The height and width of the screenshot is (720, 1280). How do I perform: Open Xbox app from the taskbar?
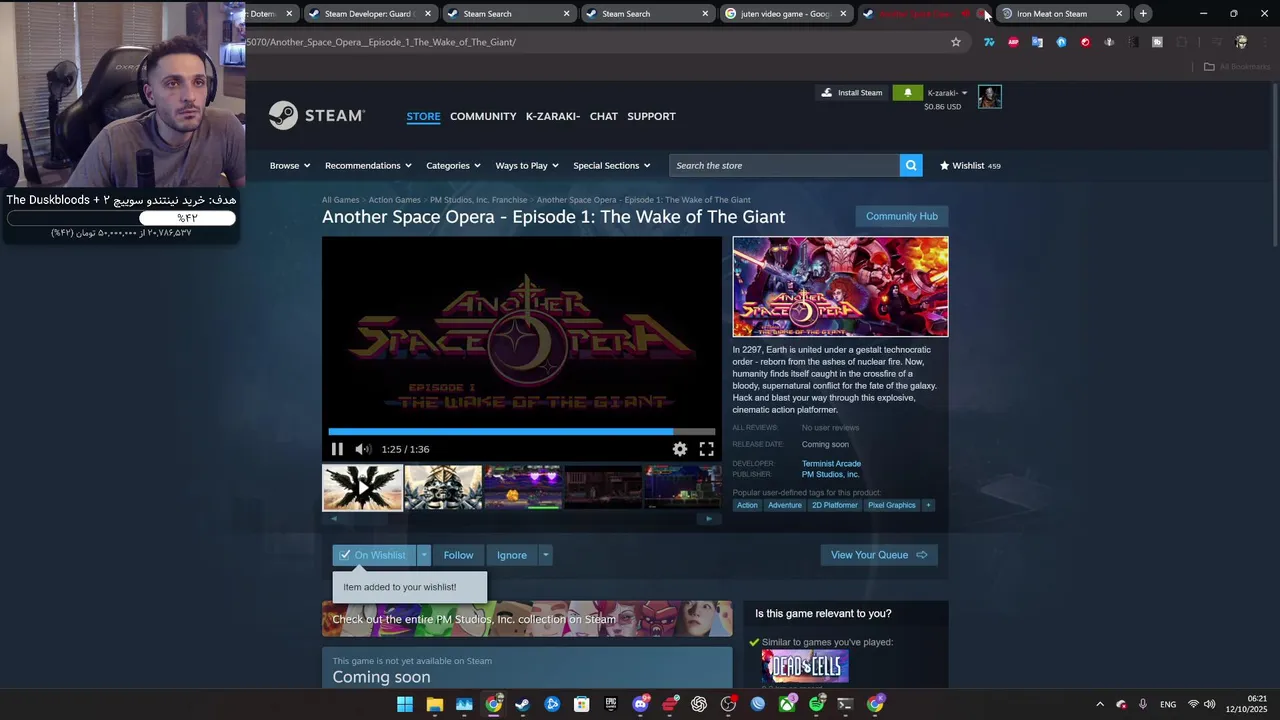788,704
